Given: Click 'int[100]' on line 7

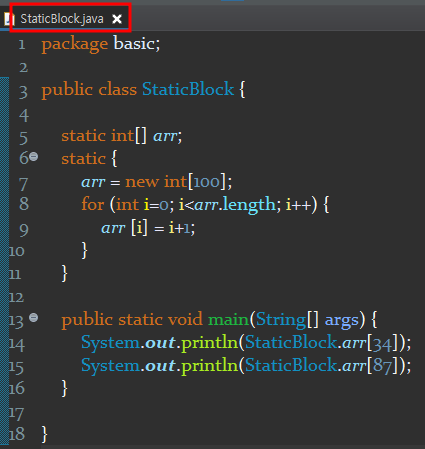Looking at the screenshot, I should pyautogui.click(x=196, y=182).
